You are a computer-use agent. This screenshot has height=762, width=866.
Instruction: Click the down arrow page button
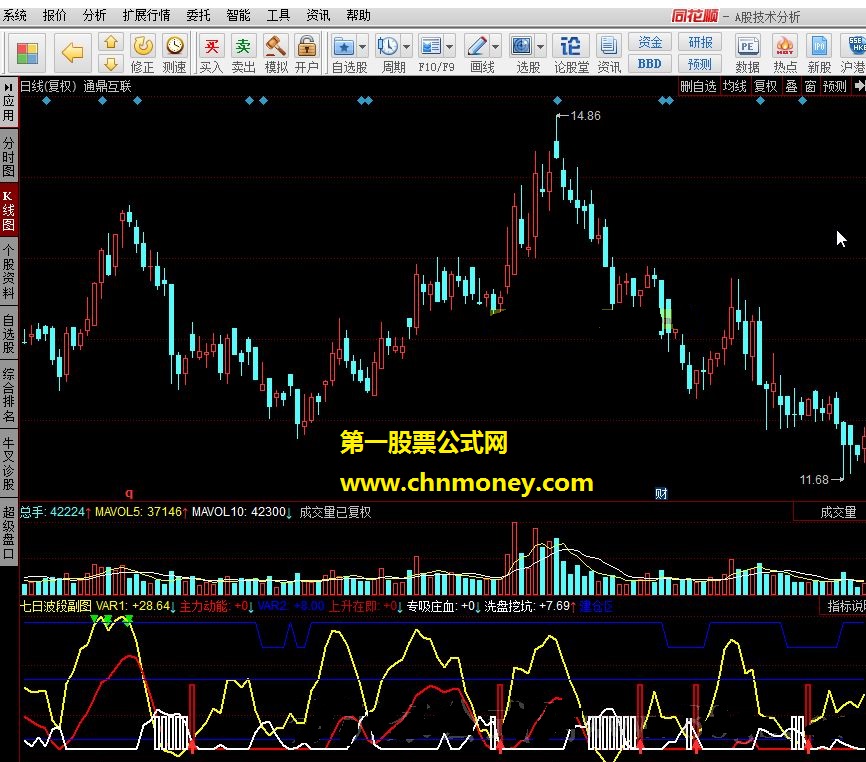tap(111, 64)
